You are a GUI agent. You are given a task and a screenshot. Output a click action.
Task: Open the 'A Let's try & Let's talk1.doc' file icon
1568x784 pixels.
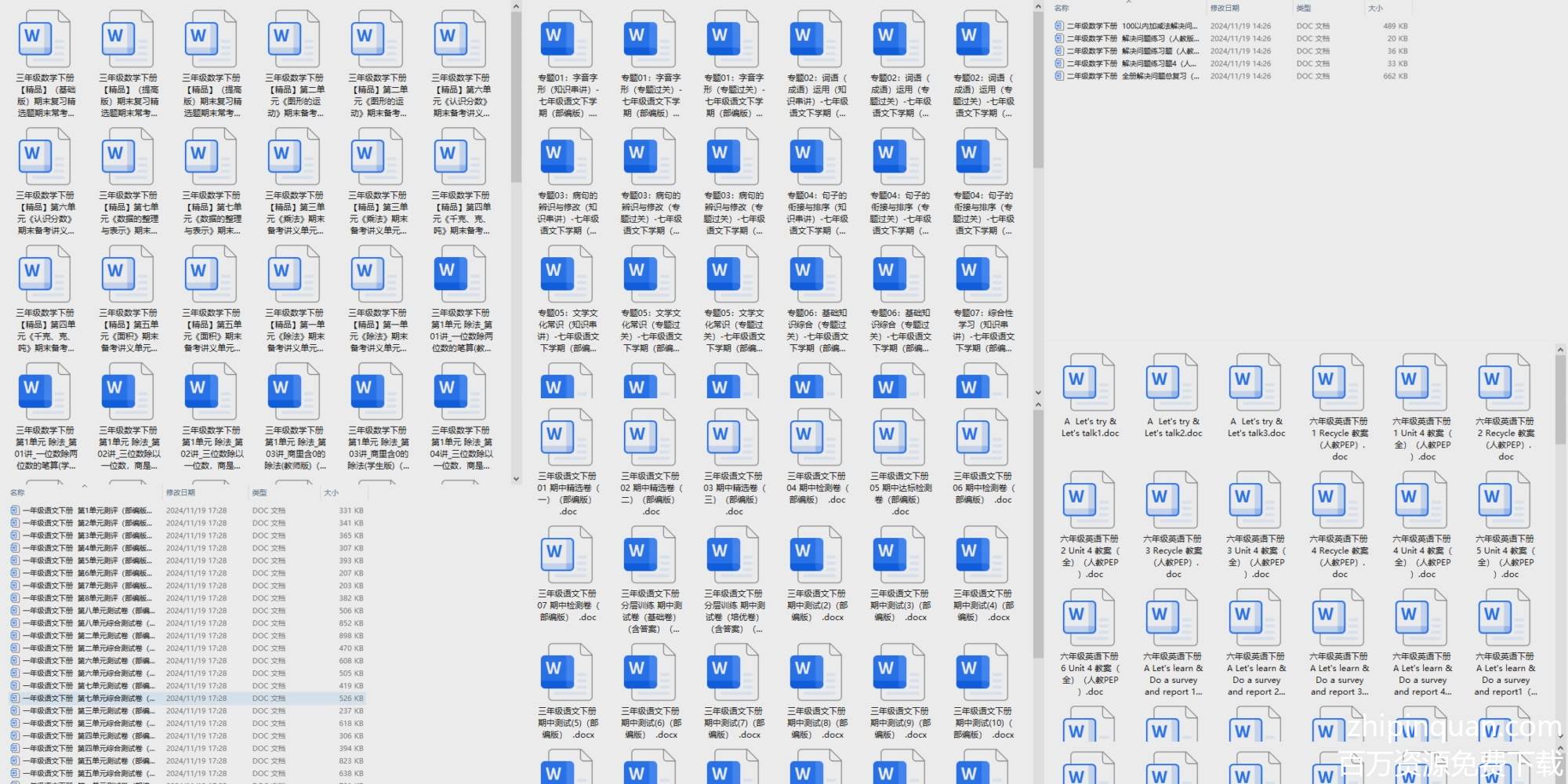pyautogui.click(x=1089, y=384)
